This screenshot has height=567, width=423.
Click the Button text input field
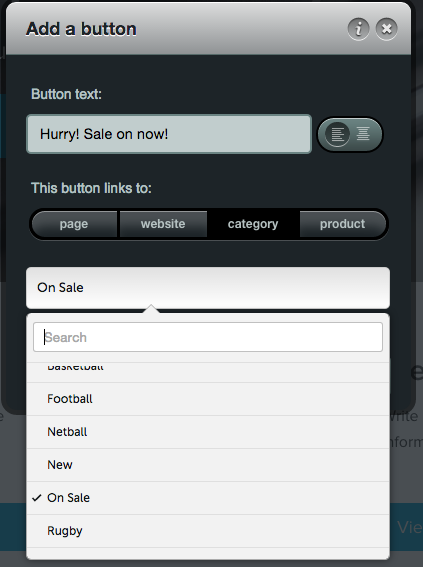pos(169,134)
